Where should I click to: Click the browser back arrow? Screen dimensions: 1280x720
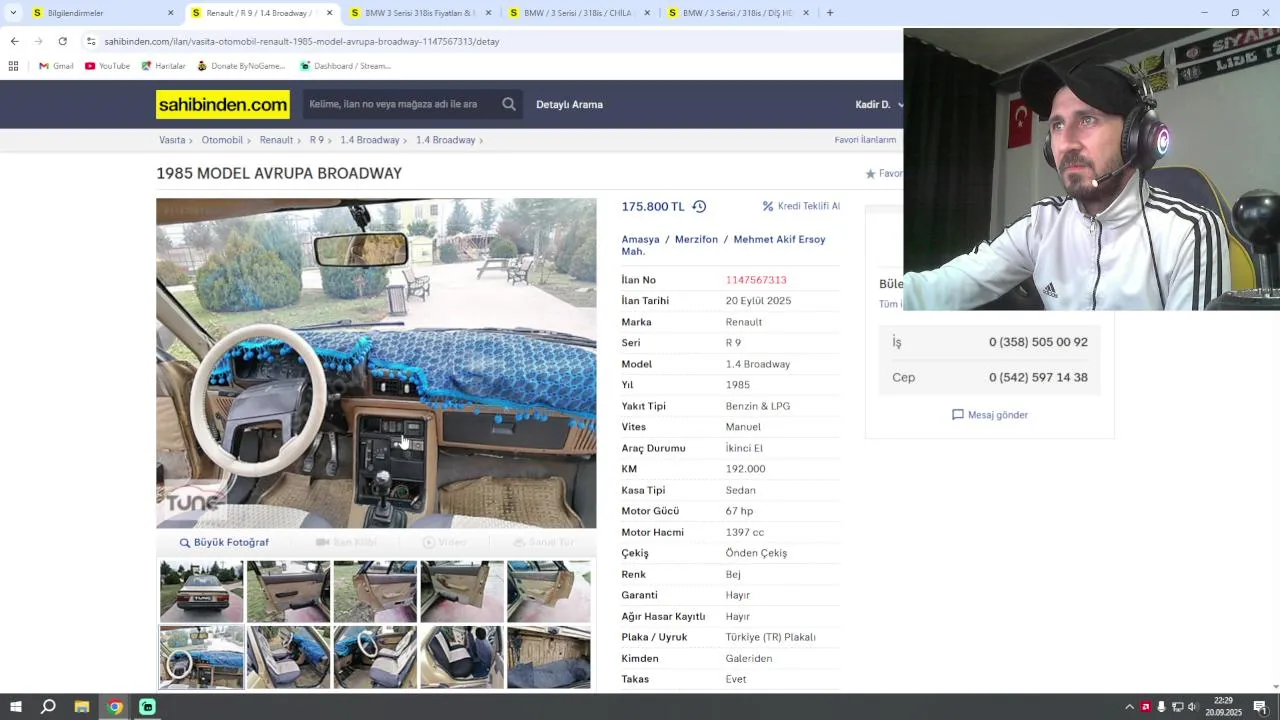(14, 41)
